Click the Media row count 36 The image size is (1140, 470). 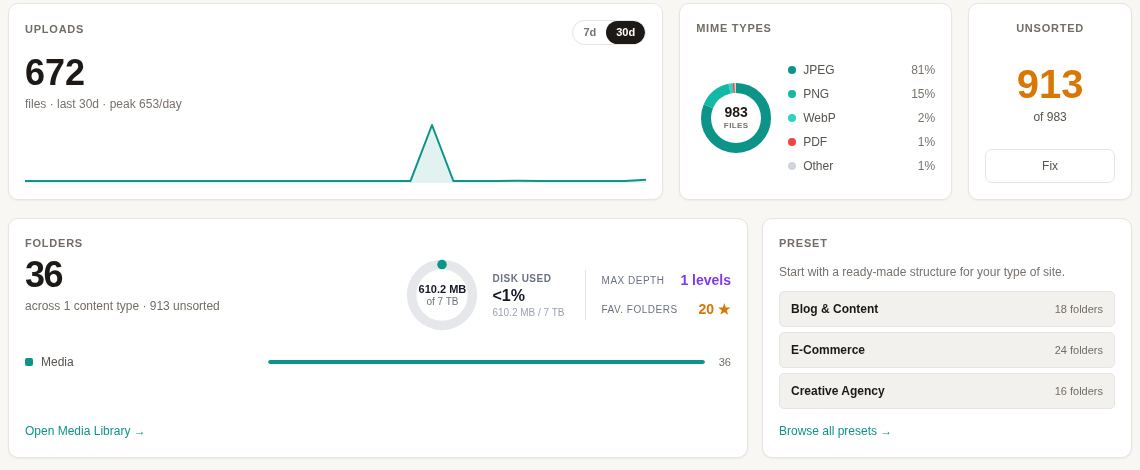tap(724, 362)
